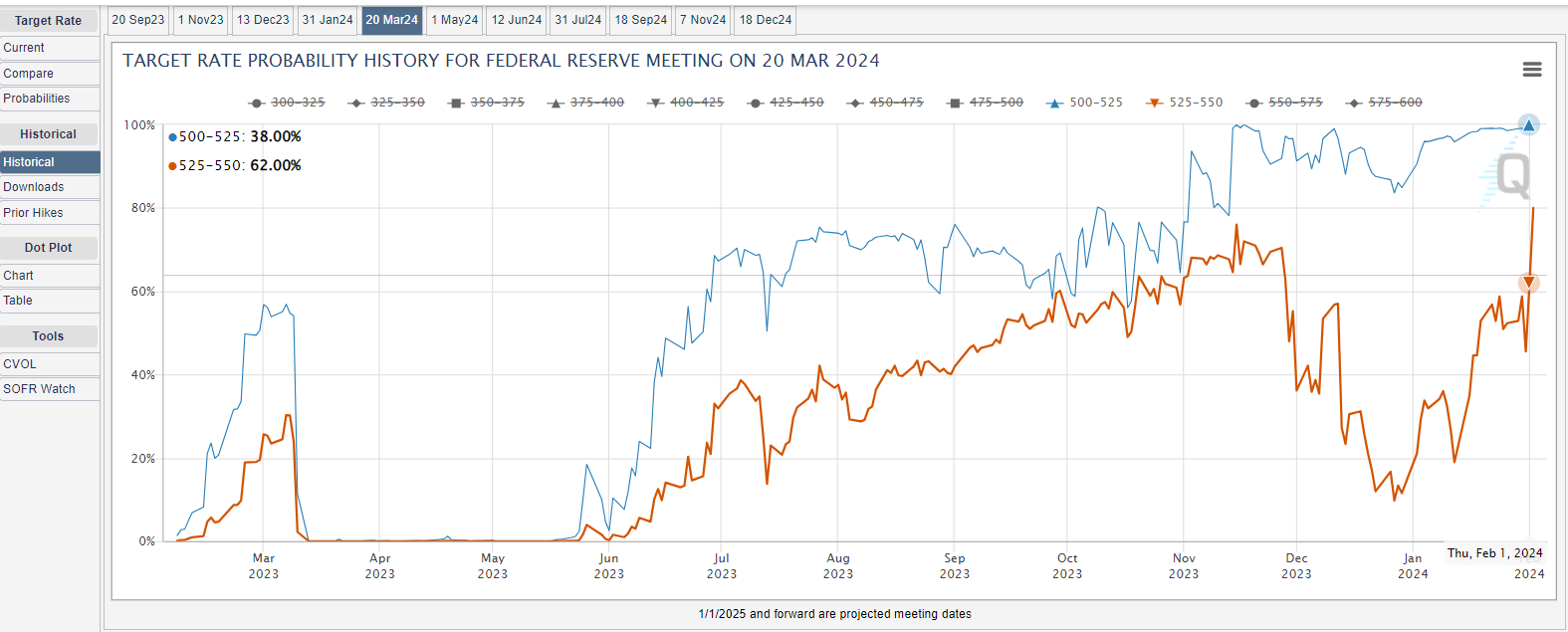Open the chart hamburger context menu

[1531, 70]
